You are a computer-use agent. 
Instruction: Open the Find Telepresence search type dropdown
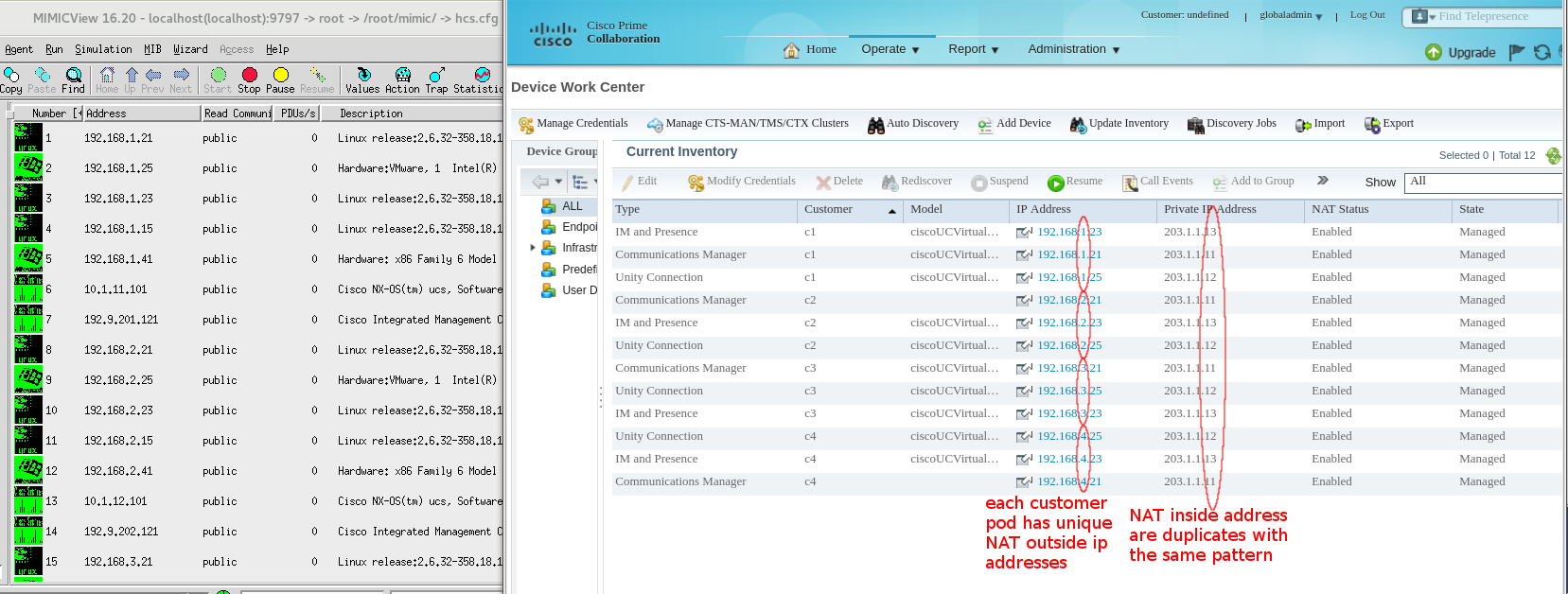pos(1424,16)
